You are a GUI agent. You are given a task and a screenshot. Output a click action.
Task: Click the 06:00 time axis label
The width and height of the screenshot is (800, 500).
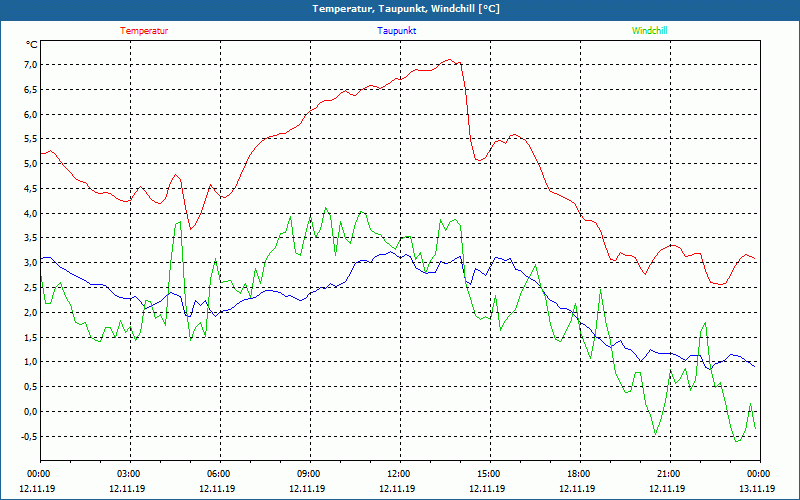click(218, 474)
